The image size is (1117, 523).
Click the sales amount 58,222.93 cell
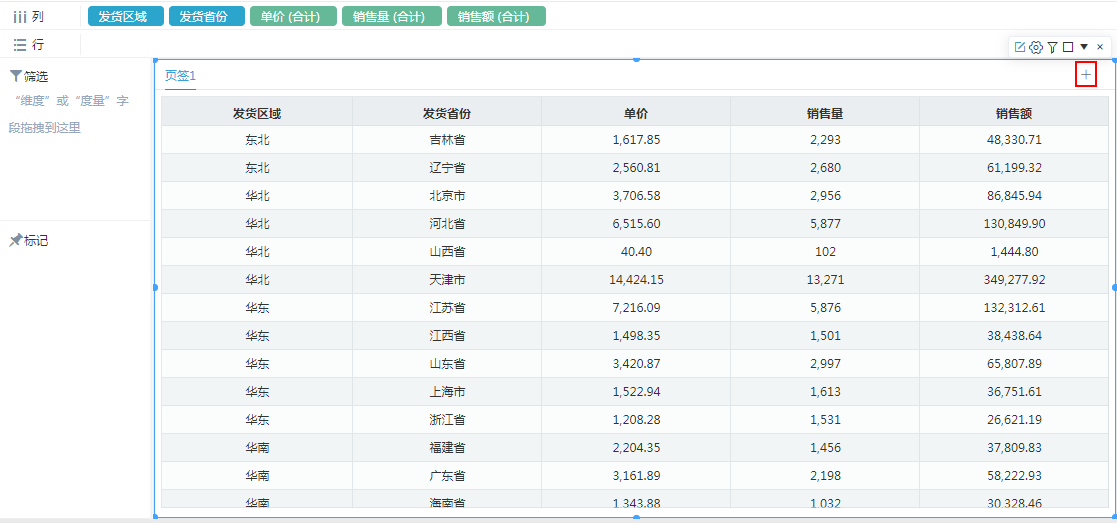click(x=1014, y=475)
